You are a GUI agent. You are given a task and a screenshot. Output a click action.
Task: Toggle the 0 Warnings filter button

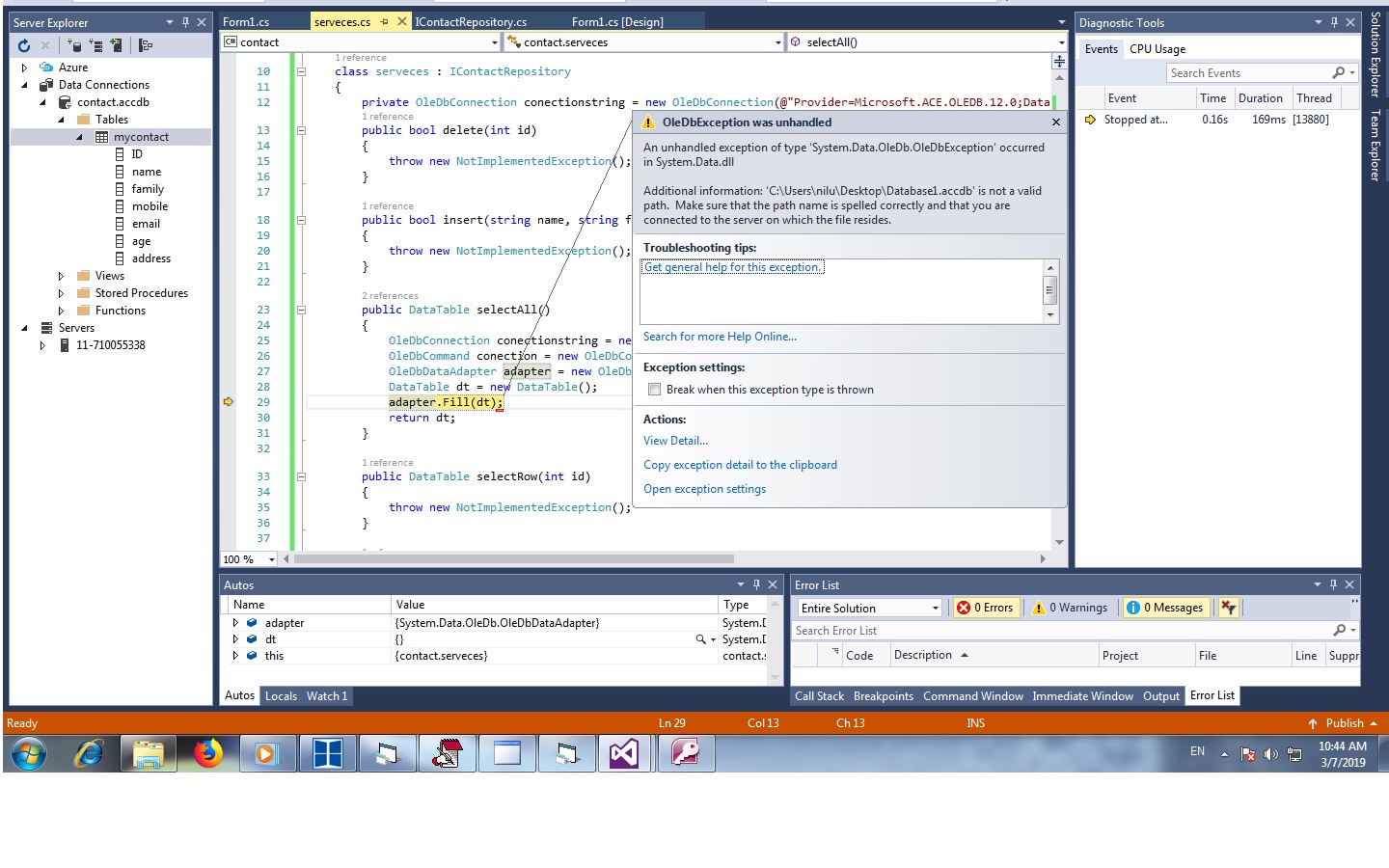1070,608
